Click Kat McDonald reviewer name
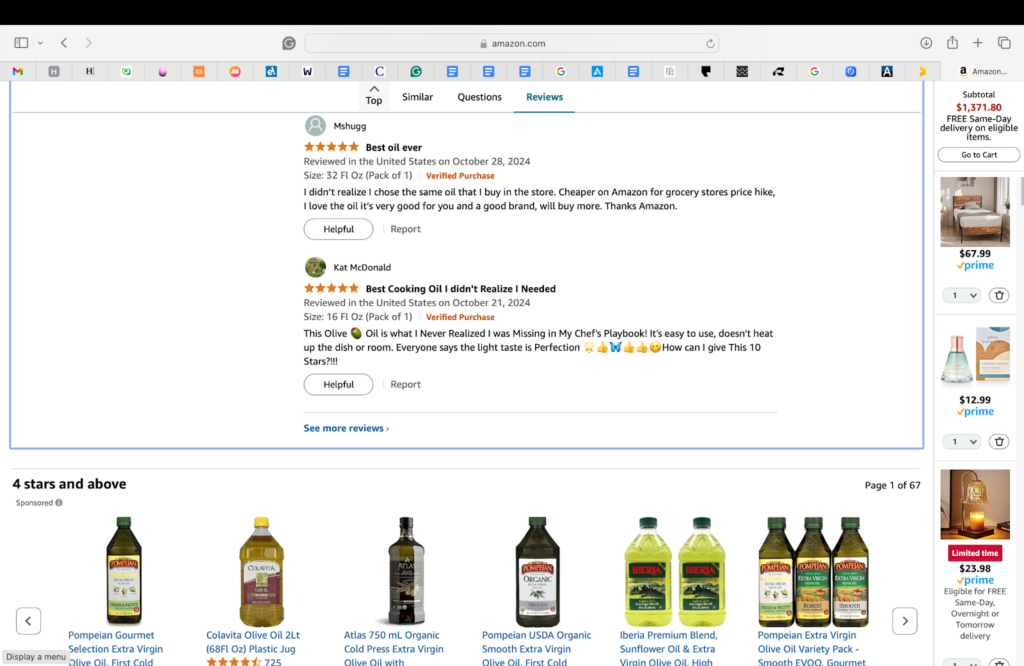1024x666 pixels. pyautogui.click(x=362, y=267)
